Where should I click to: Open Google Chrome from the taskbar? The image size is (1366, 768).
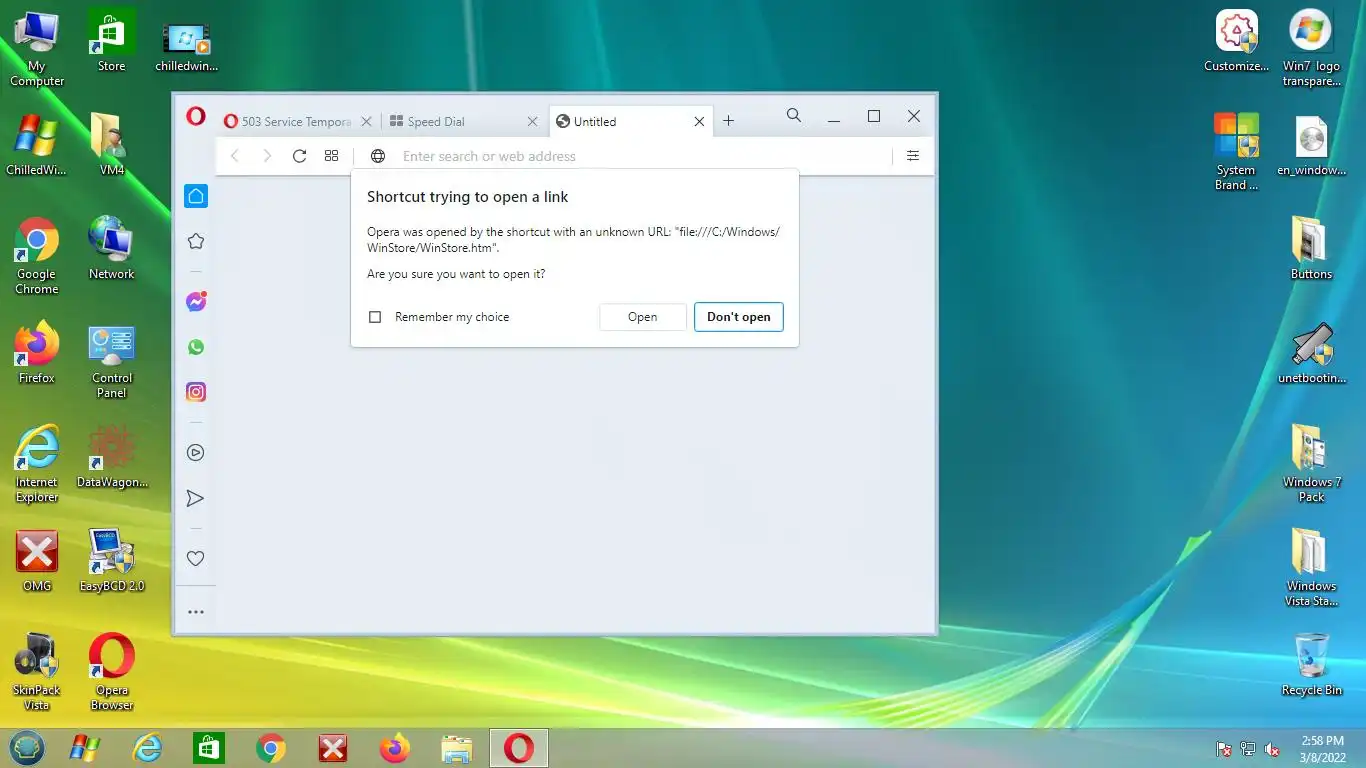[271, 748]
